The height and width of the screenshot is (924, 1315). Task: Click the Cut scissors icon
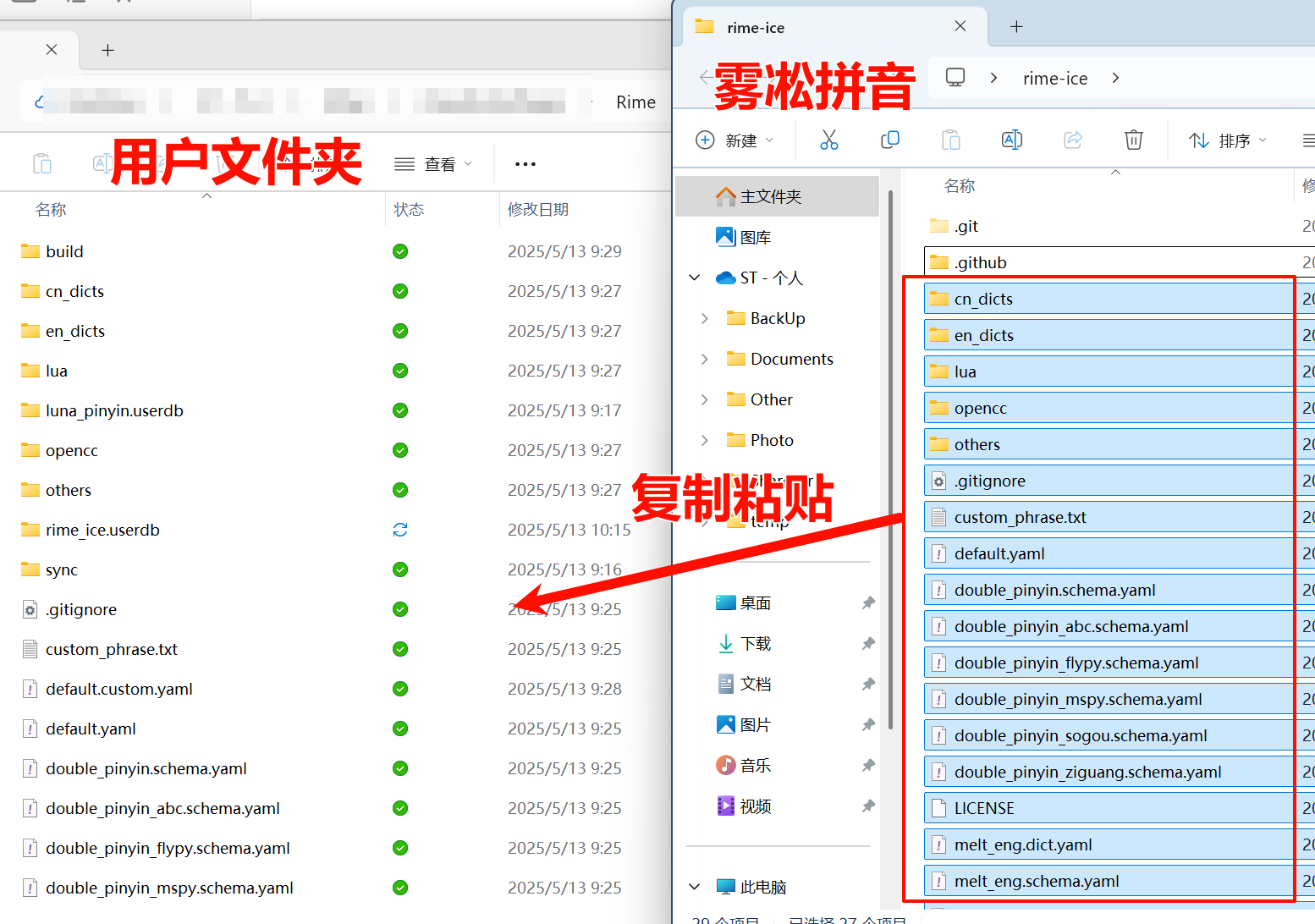click(828, 140)
